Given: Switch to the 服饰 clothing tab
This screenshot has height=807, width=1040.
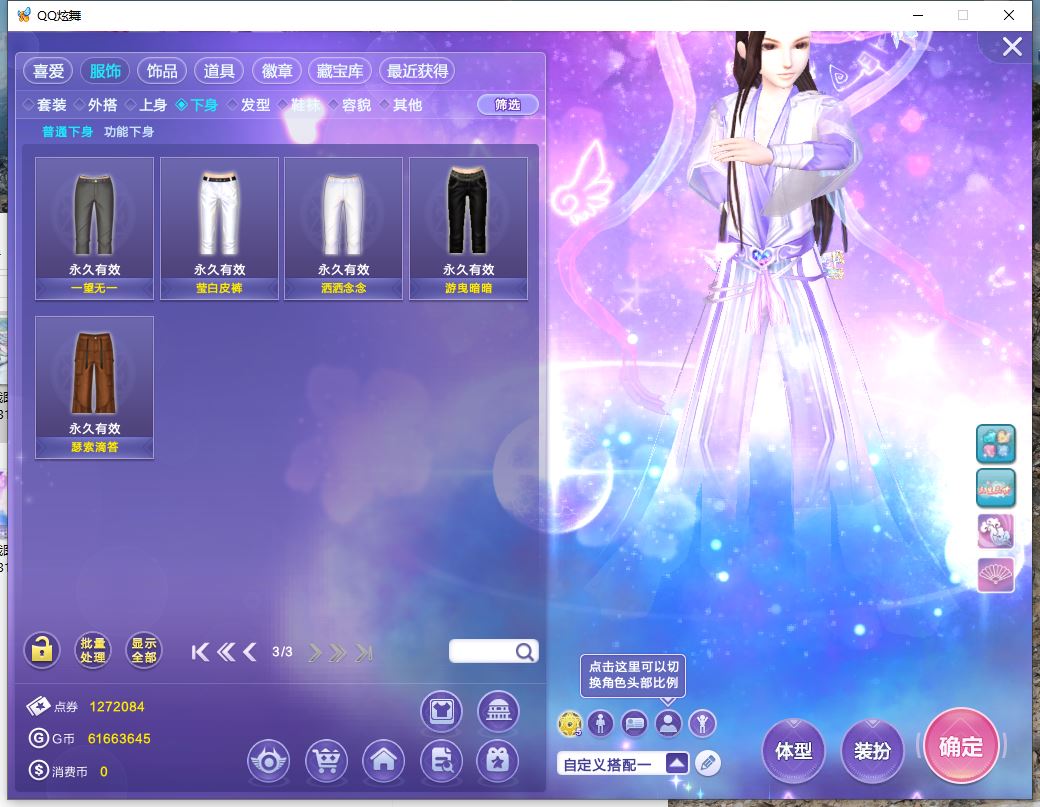Looking at the screenshot, I should tap(105, 71).
